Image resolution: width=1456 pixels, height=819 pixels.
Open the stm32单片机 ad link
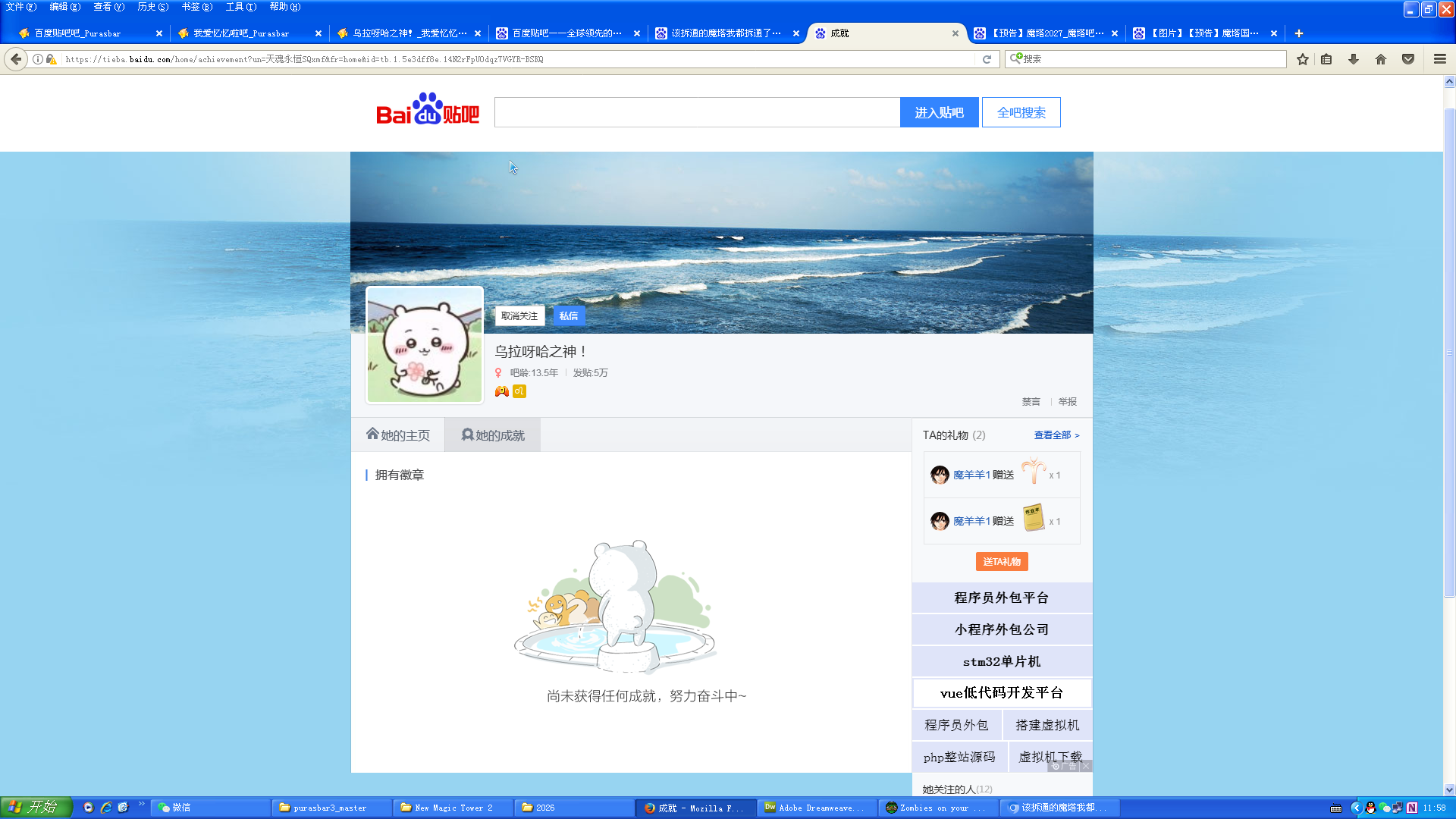(x=1002, y=661)
